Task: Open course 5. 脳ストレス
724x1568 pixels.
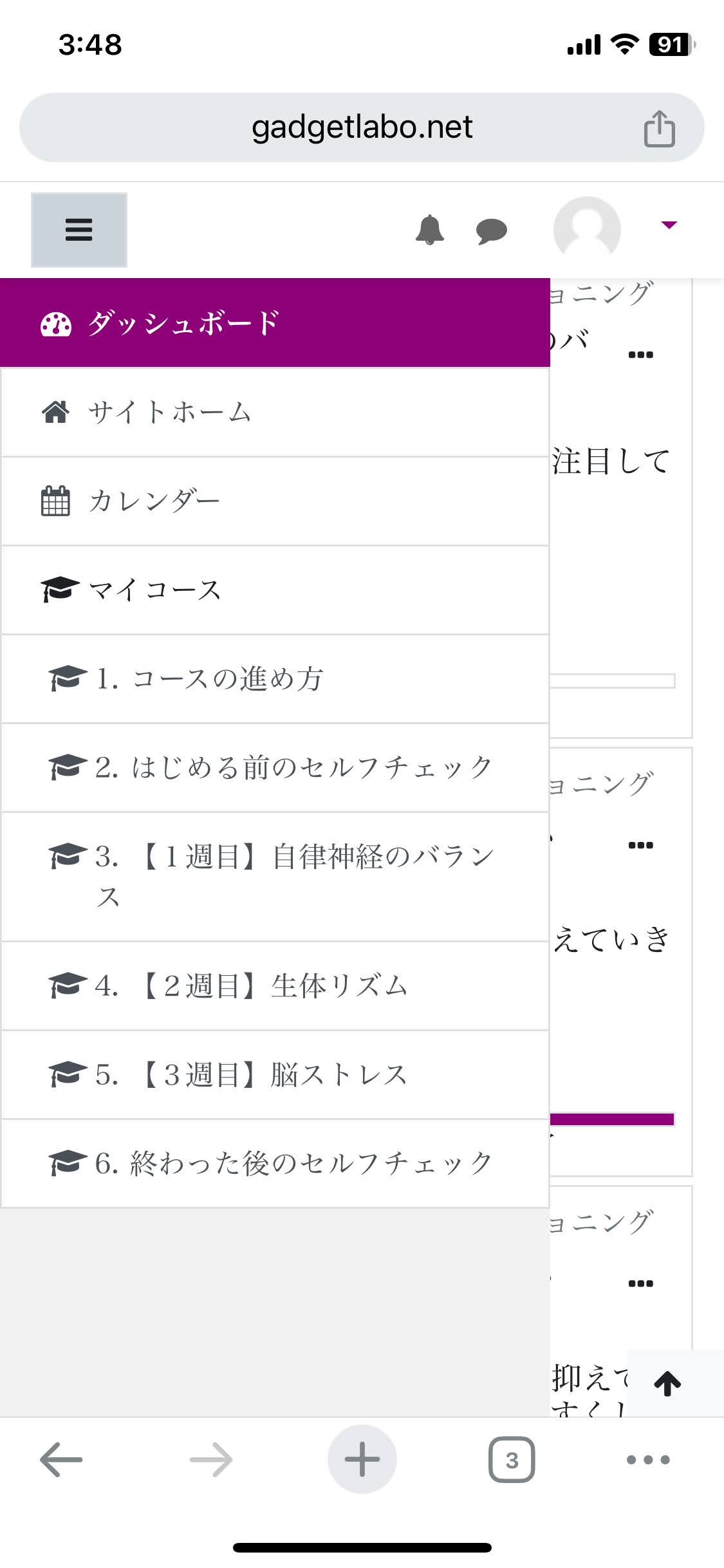Action: [275, 1075]
